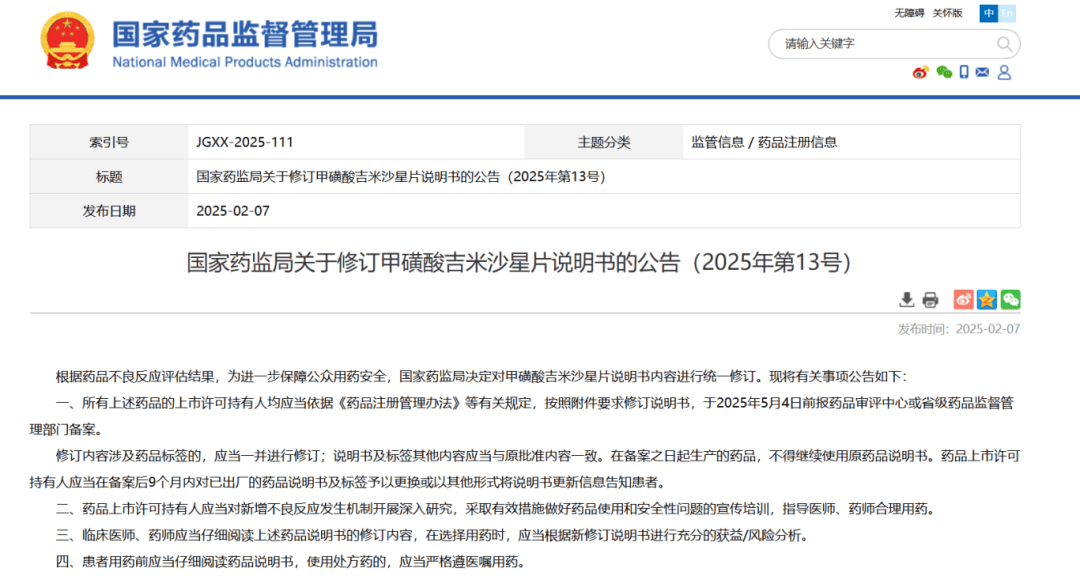The image size is (1080, 580).
Task: Click the table title value for 2025年第13号 announcement
Action: (x=401, y=177)
